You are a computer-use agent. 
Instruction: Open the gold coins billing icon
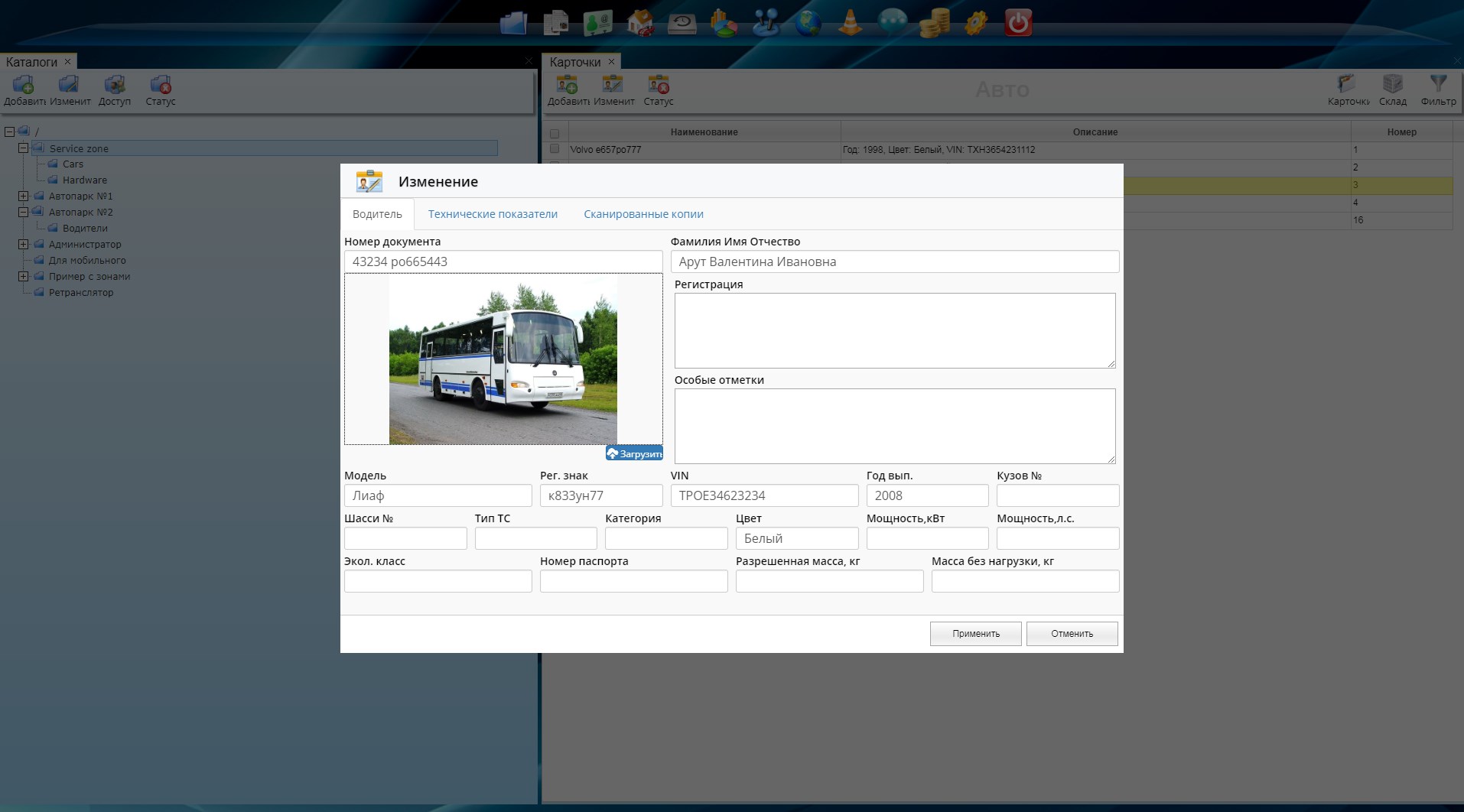934,23
